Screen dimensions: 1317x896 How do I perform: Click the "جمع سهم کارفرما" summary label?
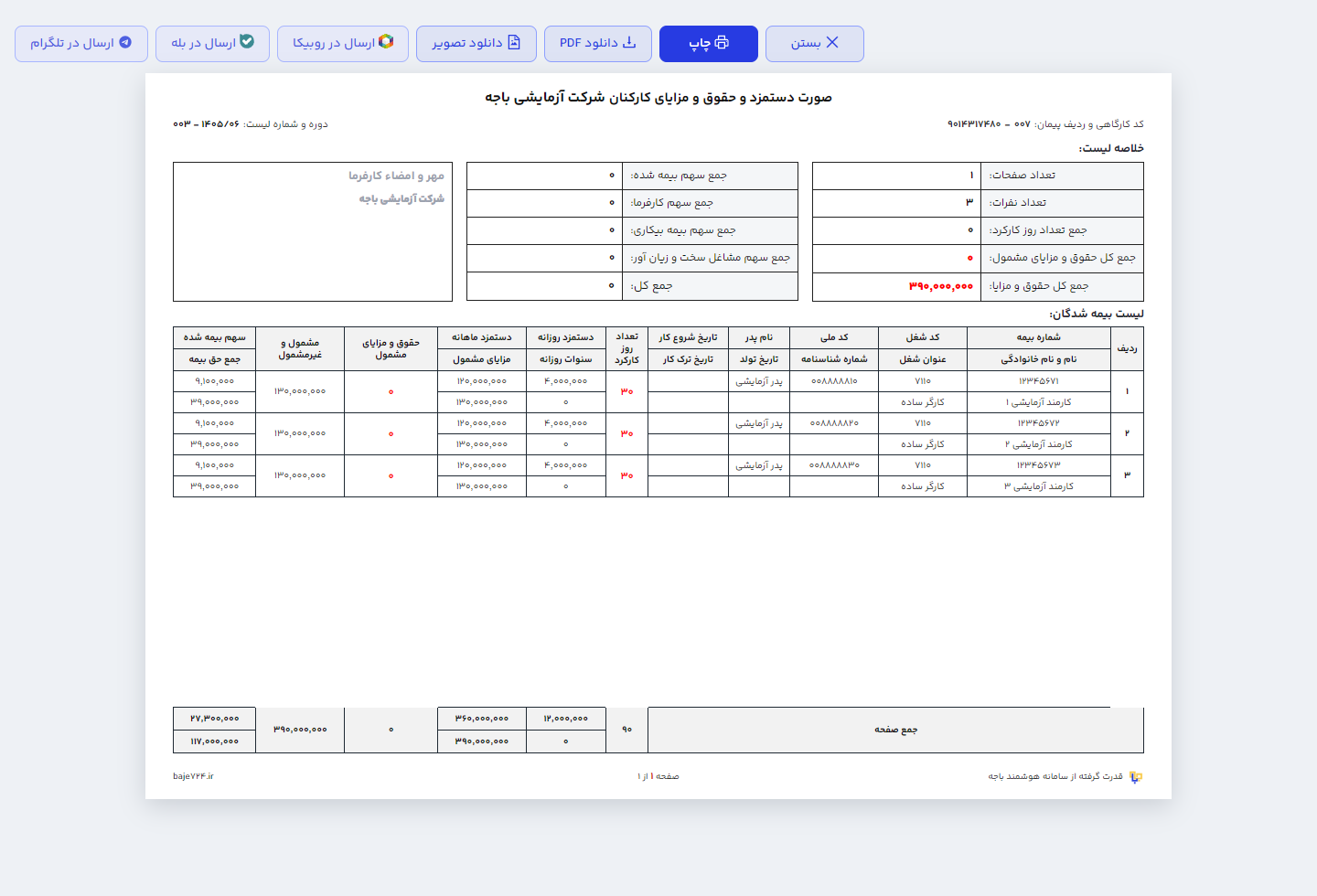[672, 203]
